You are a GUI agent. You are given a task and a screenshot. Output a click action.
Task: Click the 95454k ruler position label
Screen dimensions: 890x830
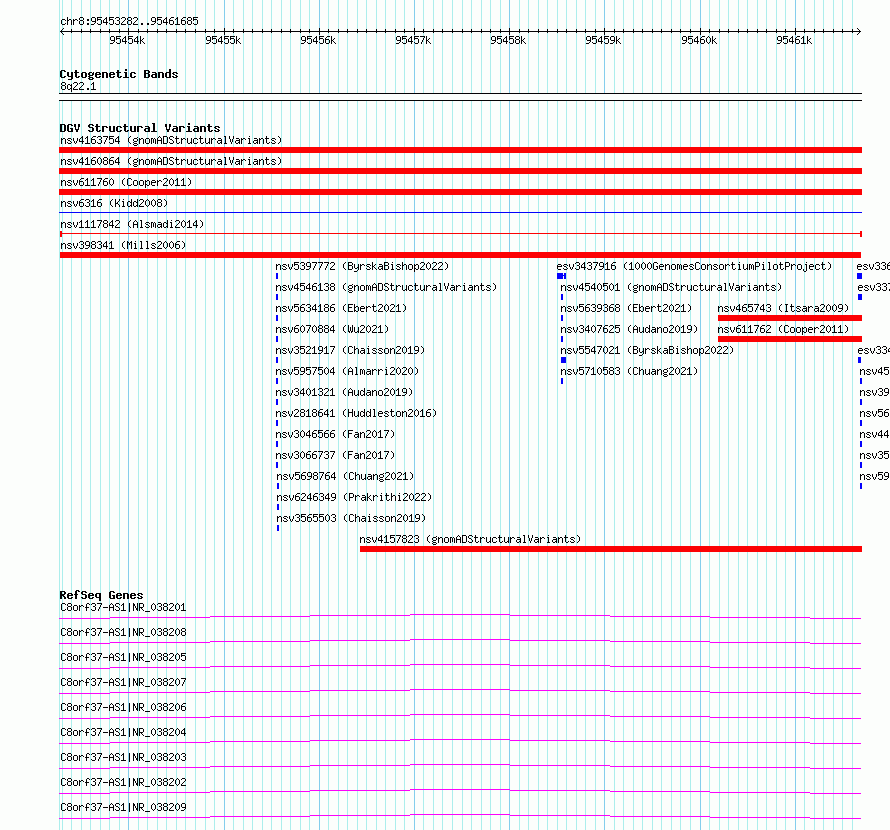point(127,40)
